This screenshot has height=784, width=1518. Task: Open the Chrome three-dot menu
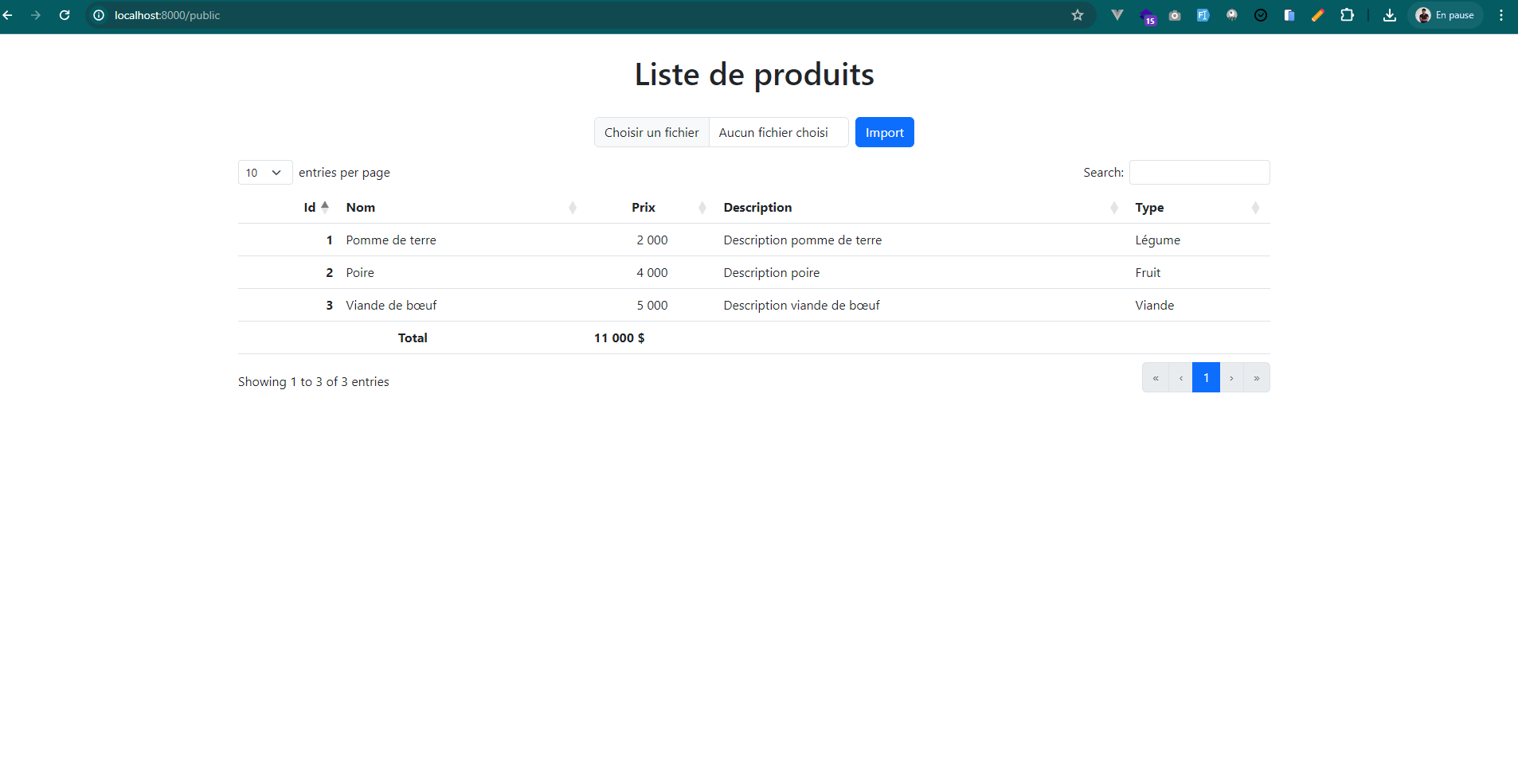click(1501, 15)
